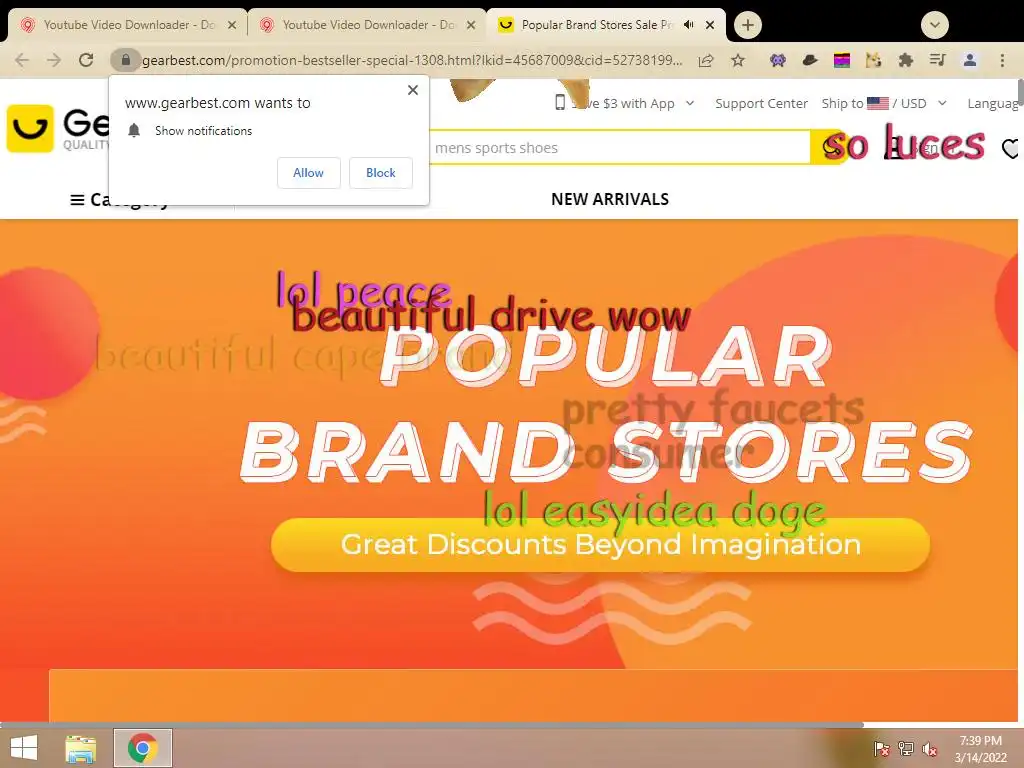Viewport: 1024px width, 768px height.
Task: Switch to second Youtube Video Downloader tab
Action: coord(367,25)
